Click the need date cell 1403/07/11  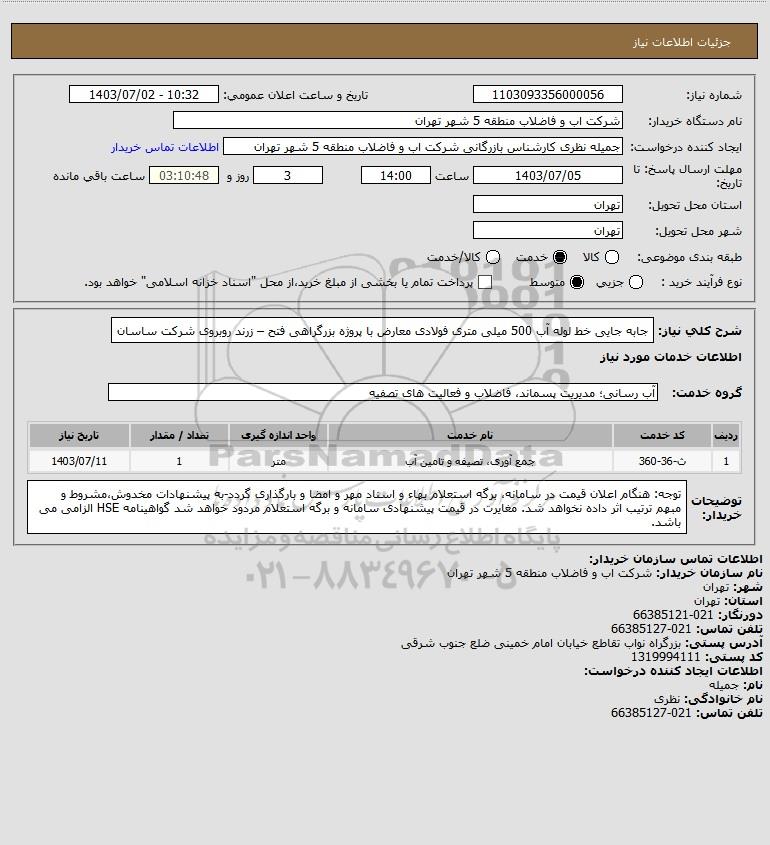(x=79, y=461)
